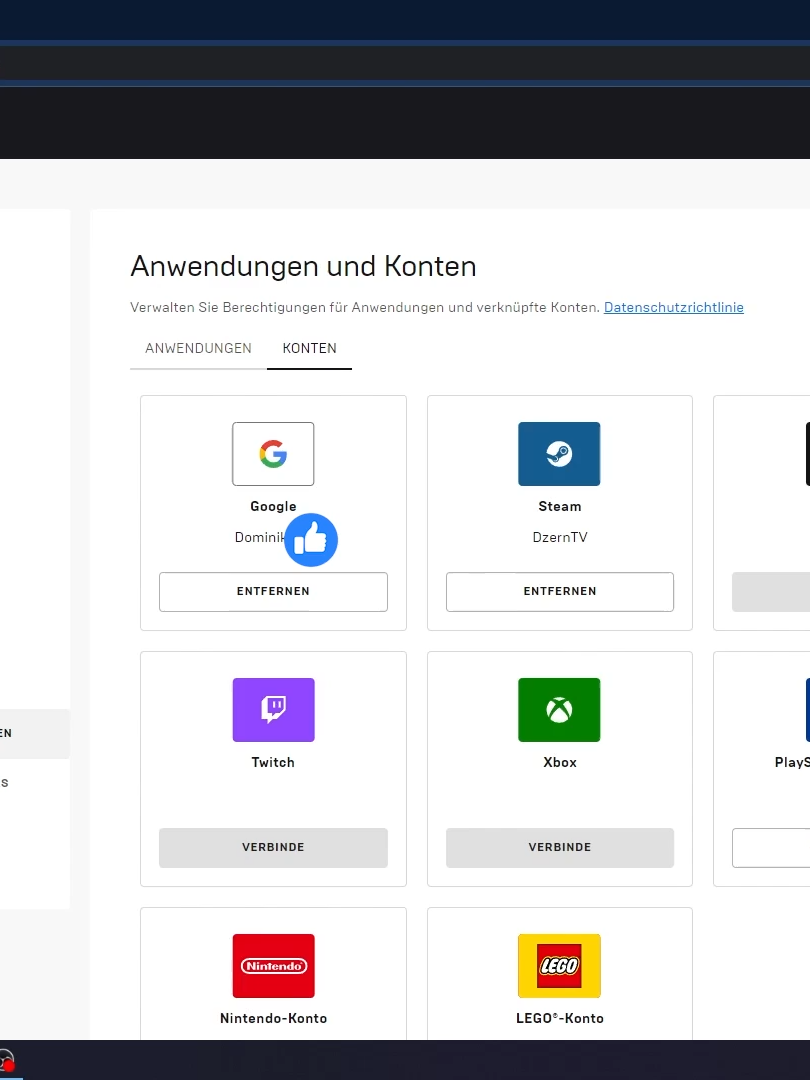Open the Datenschutzrichtlinie link

coord(674,307)
